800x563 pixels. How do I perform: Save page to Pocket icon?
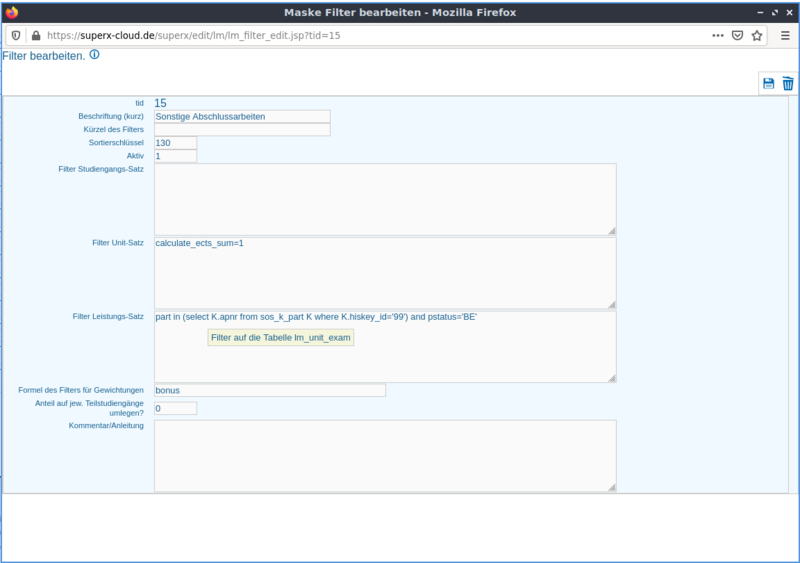pos(737,35)
